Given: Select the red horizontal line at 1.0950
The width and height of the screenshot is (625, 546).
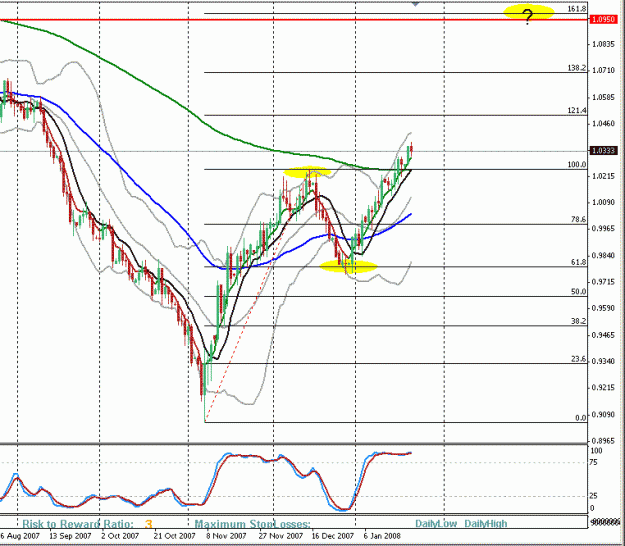Looking at the screenshot, I should tap(293, 19).
